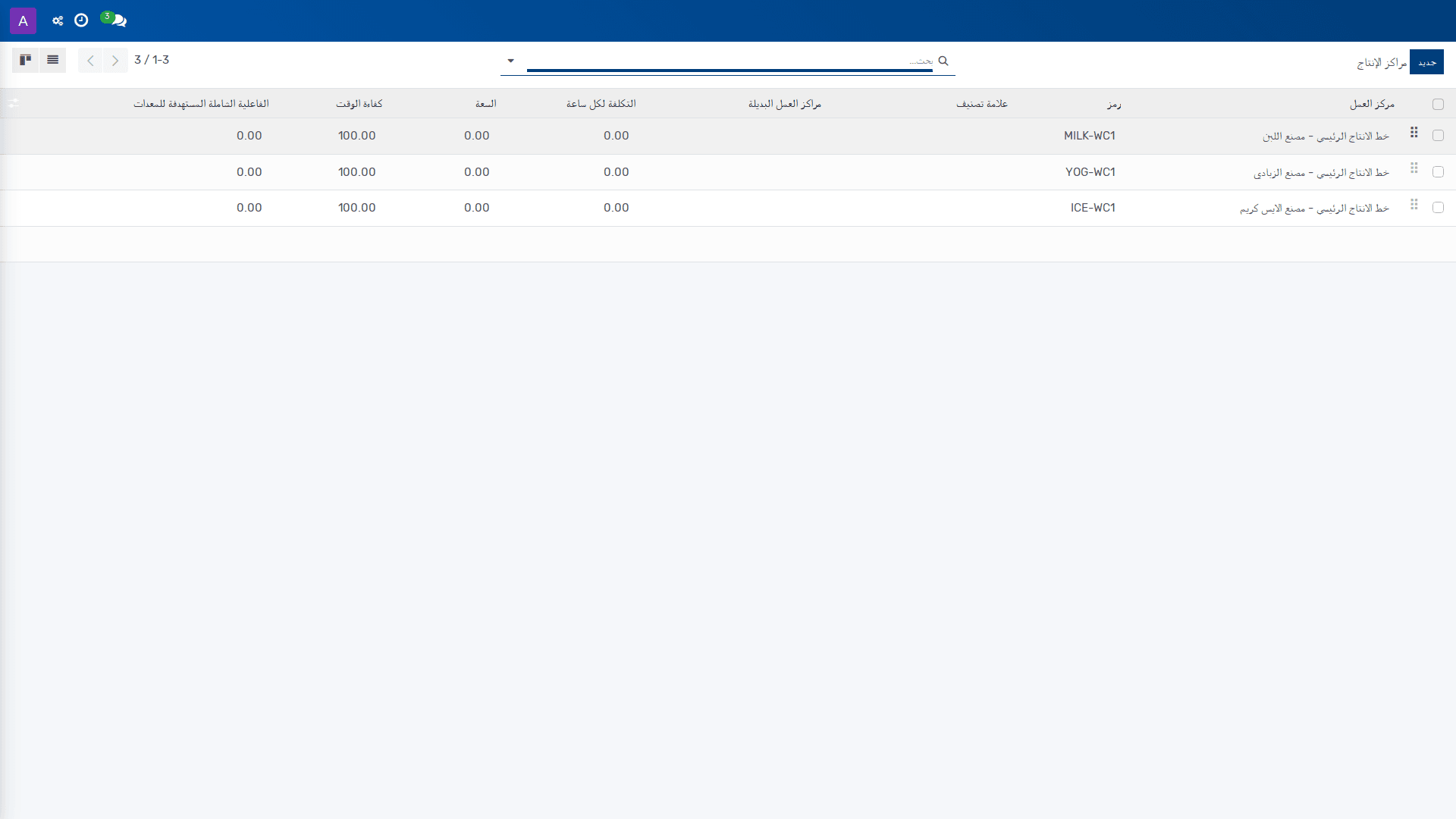
Task: Click the pager 1-3 / 3 counter
Action: 152,60
